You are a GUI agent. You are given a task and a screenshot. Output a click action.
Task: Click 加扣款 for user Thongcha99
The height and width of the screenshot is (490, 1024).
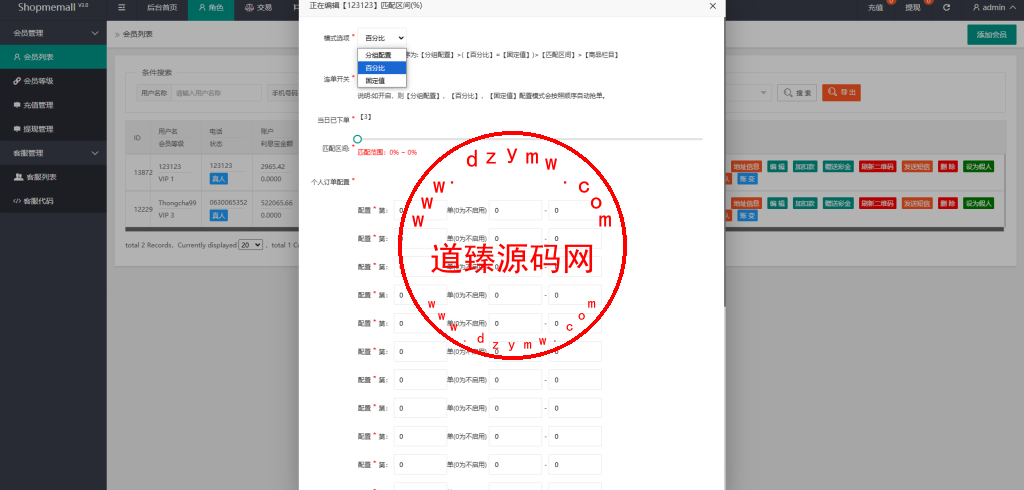click(x=805, y=203)
